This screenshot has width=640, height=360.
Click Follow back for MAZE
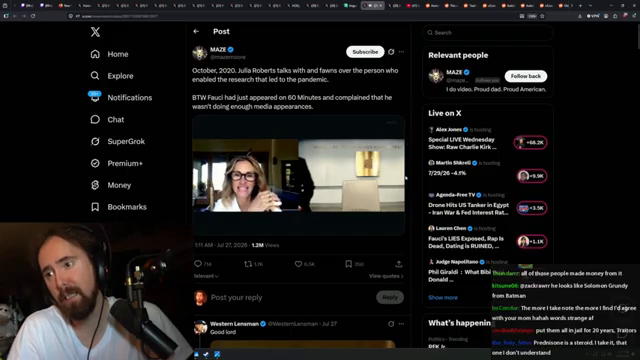pyautogui.click(x=526, y=76)
